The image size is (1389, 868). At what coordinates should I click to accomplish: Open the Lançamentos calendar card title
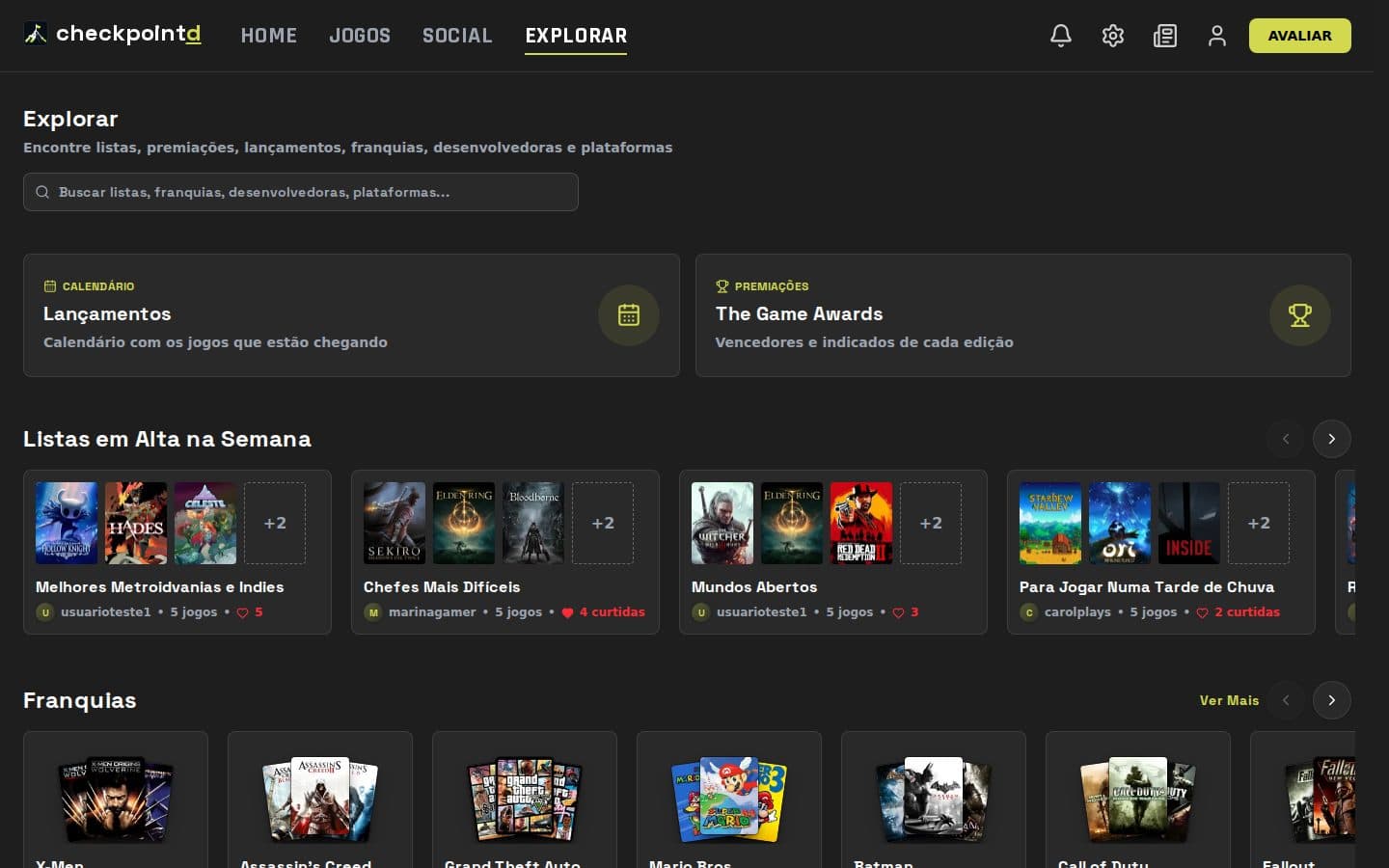(107, 313)
